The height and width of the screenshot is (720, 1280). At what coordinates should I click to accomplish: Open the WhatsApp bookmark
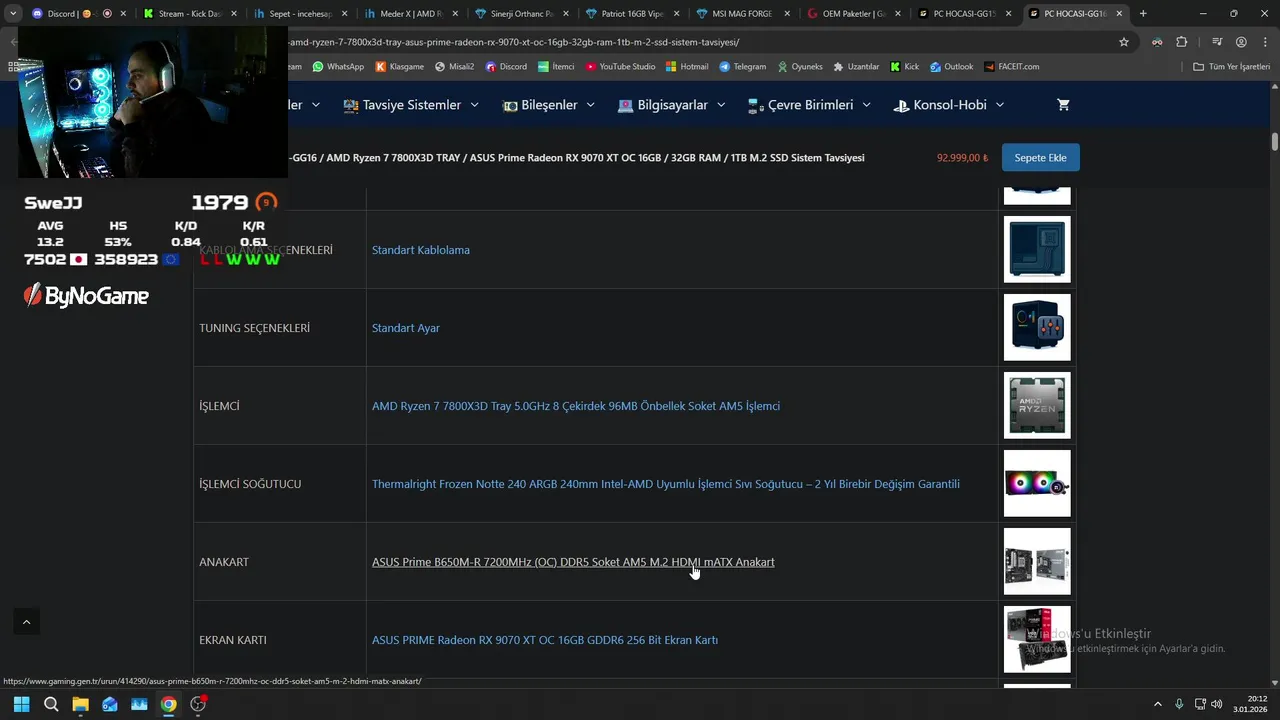point(338,67)
